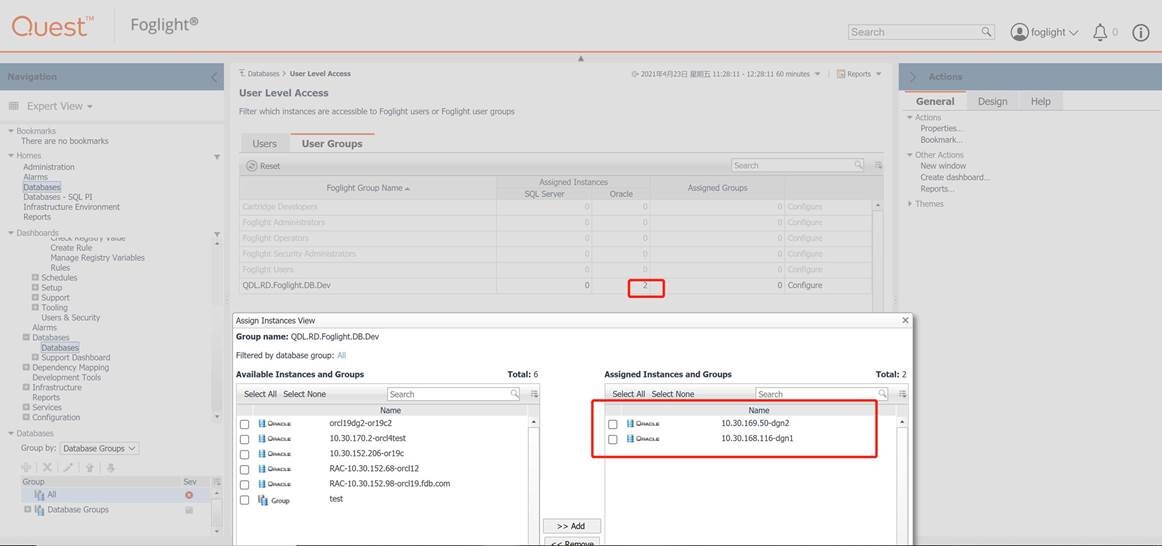Viewport: 1162px width, 546px height.
Task: Check the orcl19dg2-or19c2 instance checkbox
Action: pos(245,425)
